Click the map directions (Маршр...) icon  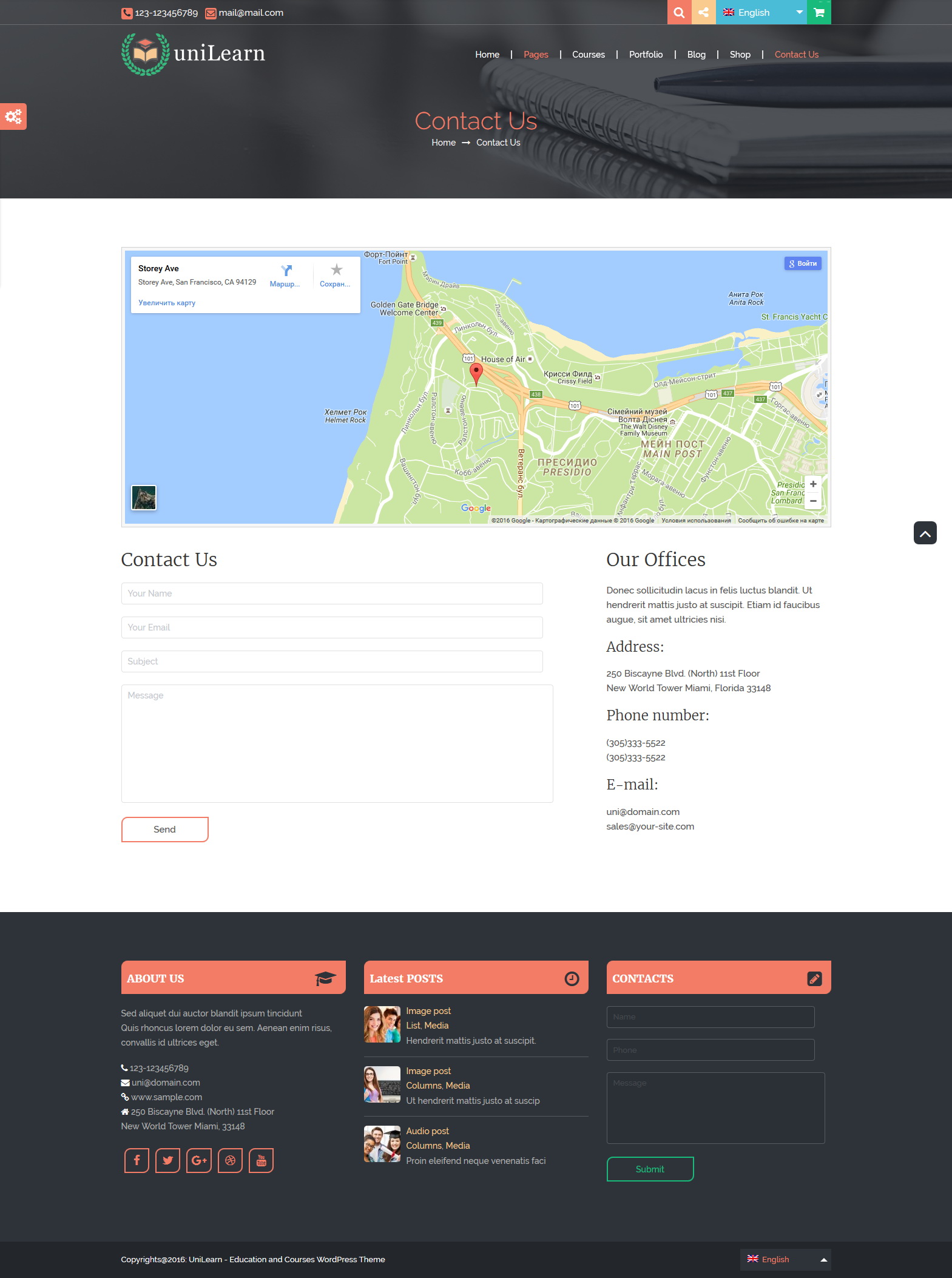click(286, 271)
